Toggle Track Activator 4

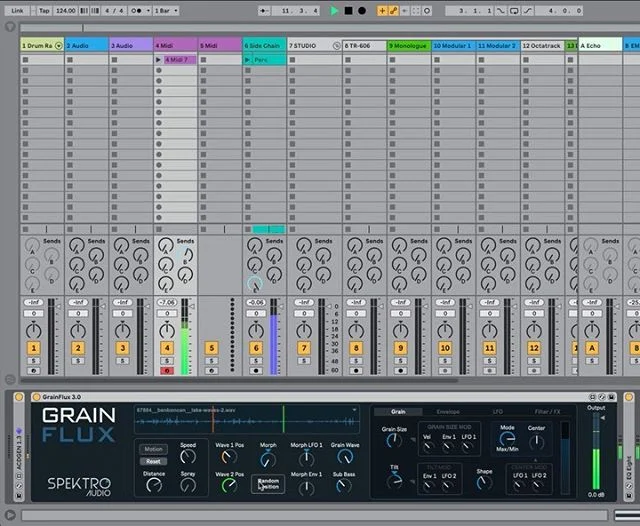pyautogui.click(x=167, y=348)
